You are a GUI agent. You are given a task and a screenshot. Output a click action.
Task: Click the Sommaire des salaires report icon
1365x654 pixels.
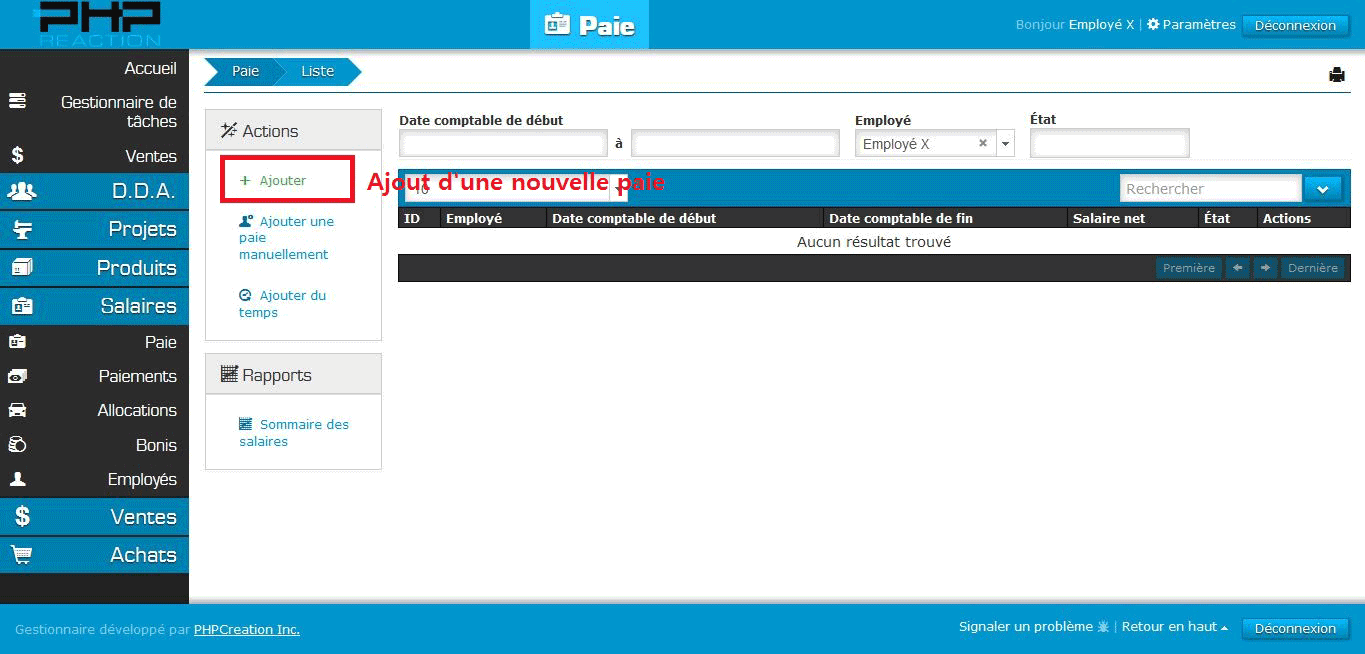pos(246,424)
